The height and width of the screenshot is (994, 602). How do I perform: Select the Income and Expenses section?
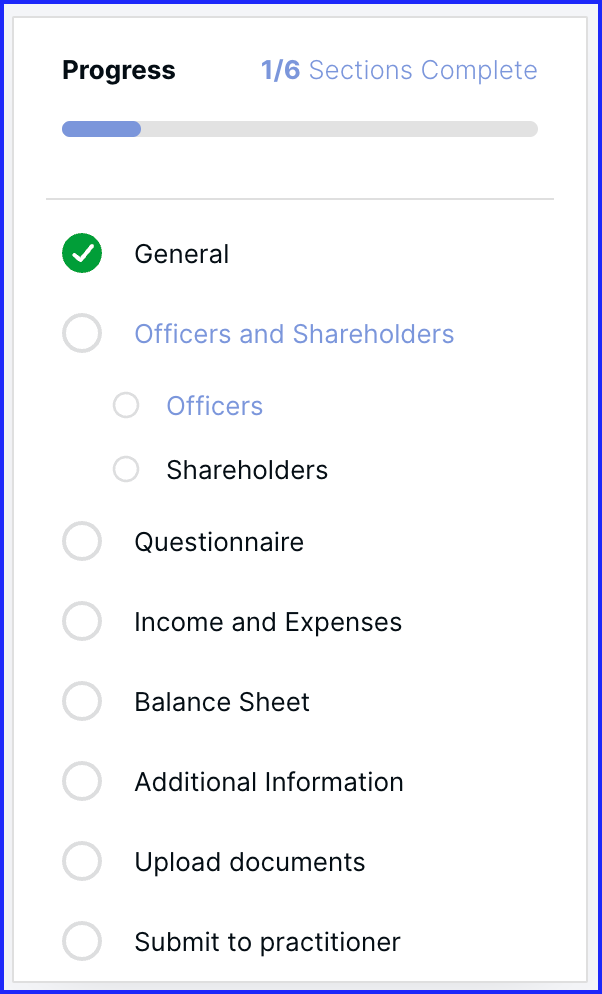(x=268, y=622)
